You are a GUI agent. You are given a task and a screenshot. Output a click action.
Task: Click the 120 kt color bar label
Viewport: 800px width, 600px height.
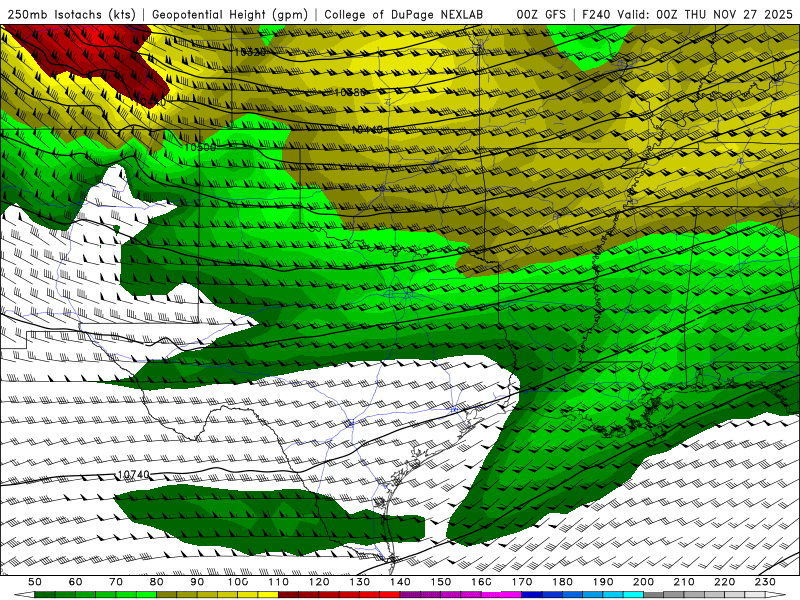(319, 582)
